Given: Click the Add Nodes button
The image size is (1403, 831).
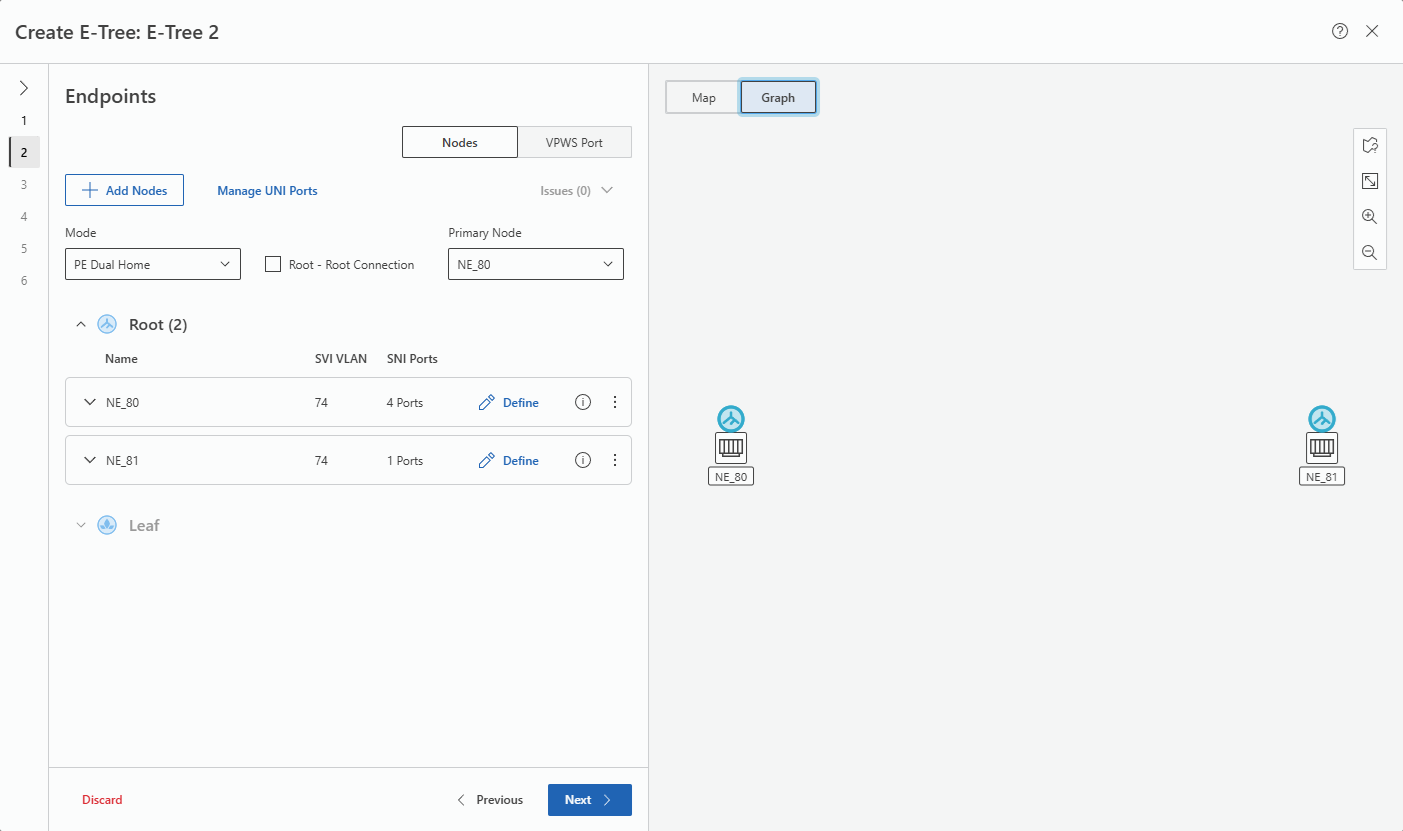Looking at the screenshot, I should 124,190.
